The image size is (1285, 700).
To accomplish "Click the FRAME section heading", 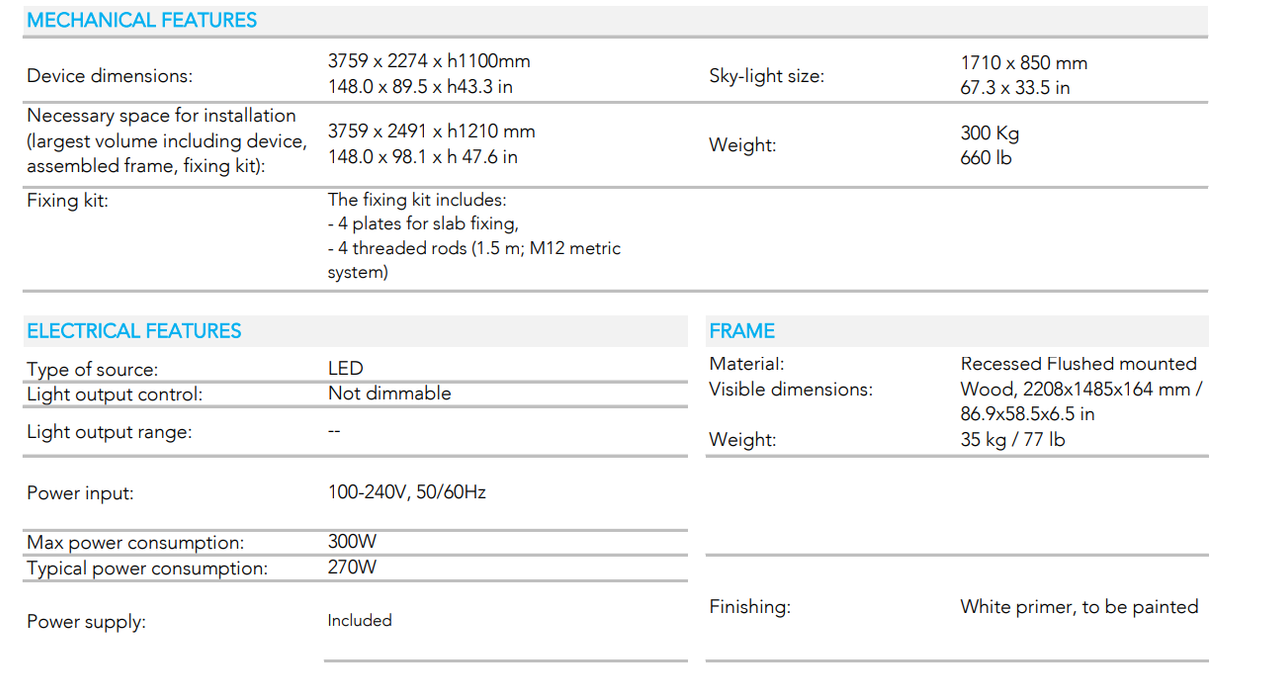I will 742,331.
